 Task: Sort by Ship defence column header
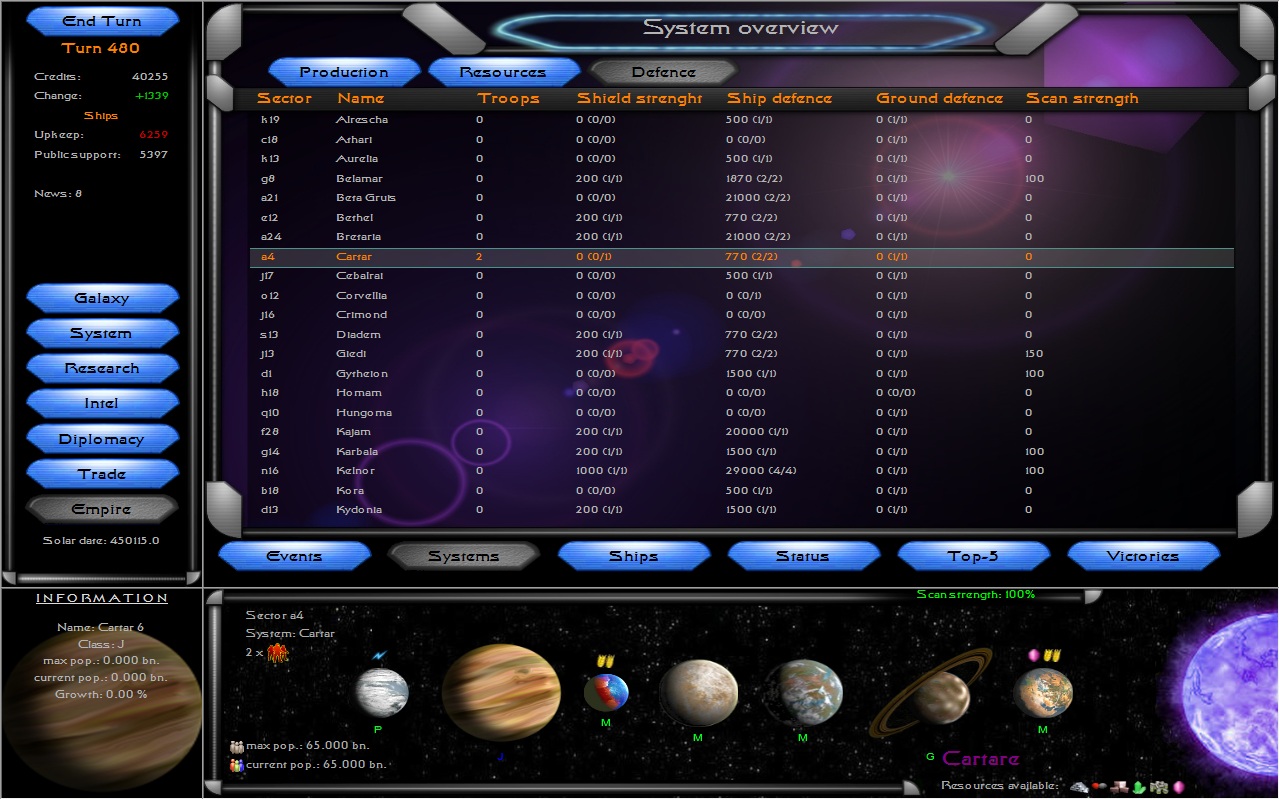tap(779, 98)
